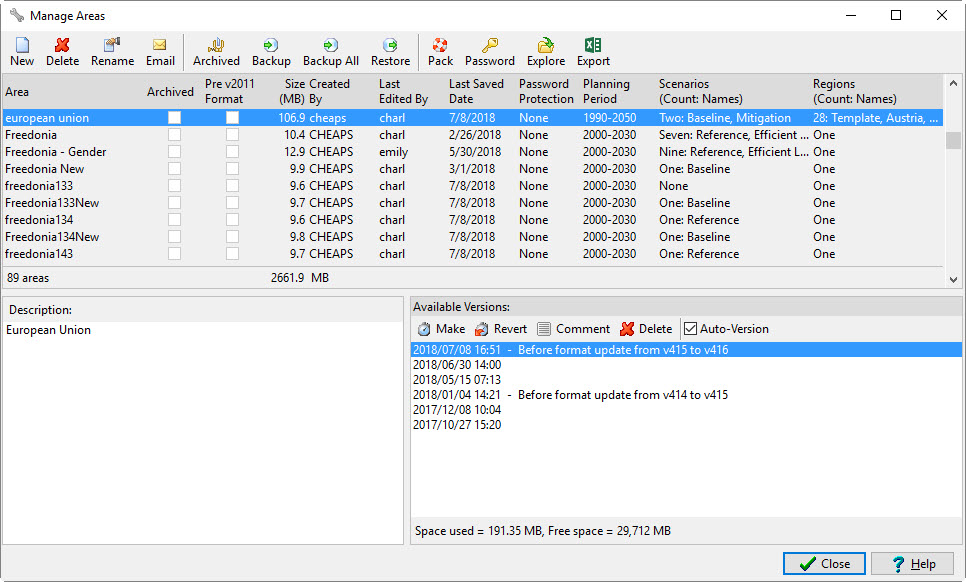This screenshot has width=966, height=582.
Task: Click the Delete area toolbar icon
Action: [62, 45]
